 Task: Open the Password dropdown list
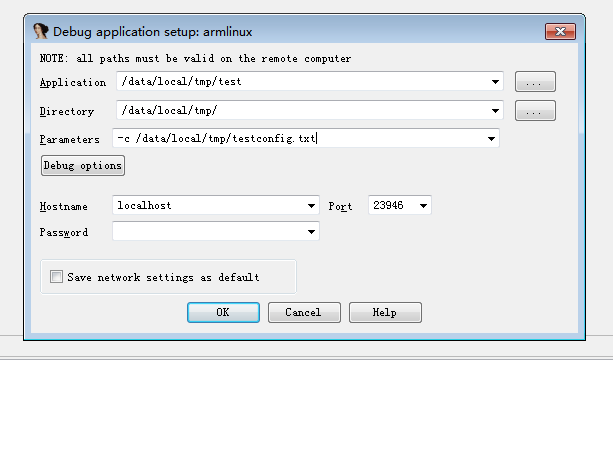tap(311, 232)
